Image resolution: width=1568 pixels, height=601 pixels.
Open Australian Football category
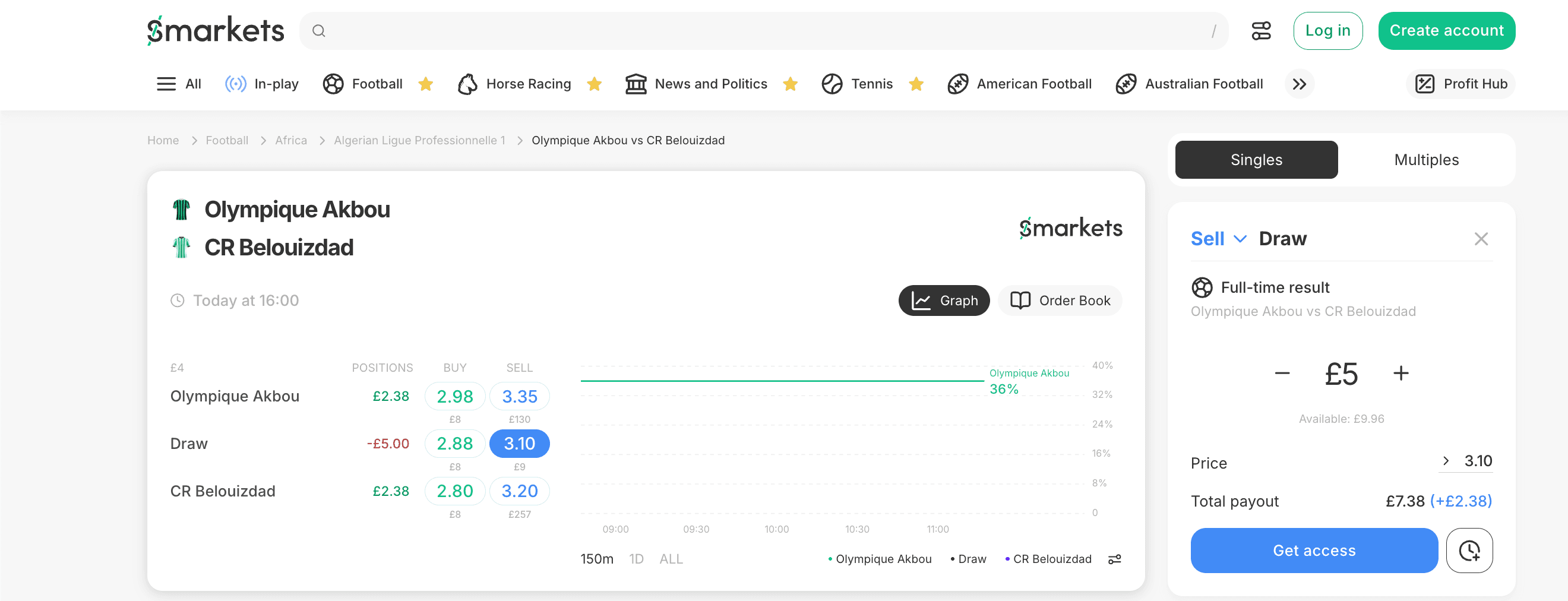[x=1189, y=84]
